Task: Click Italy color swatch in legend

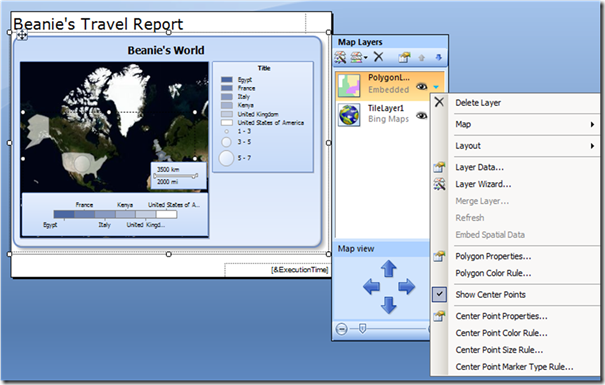Action: (x=226, y=96)
